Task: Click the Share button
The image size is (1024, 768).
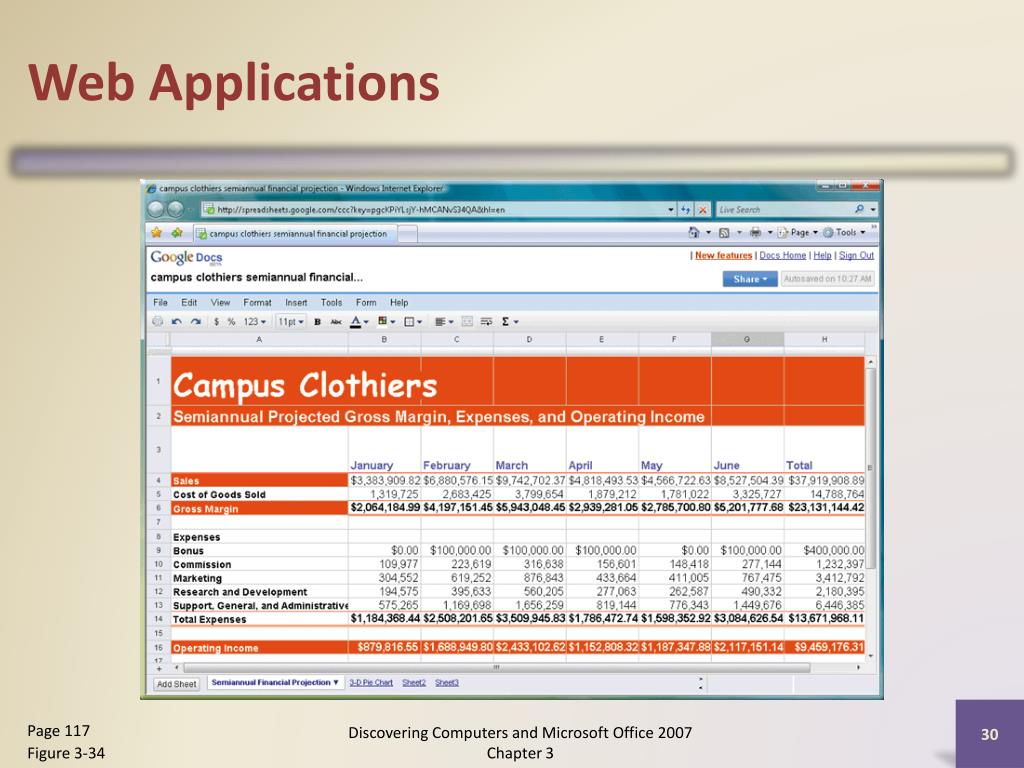Action: (x=750, y=279)
